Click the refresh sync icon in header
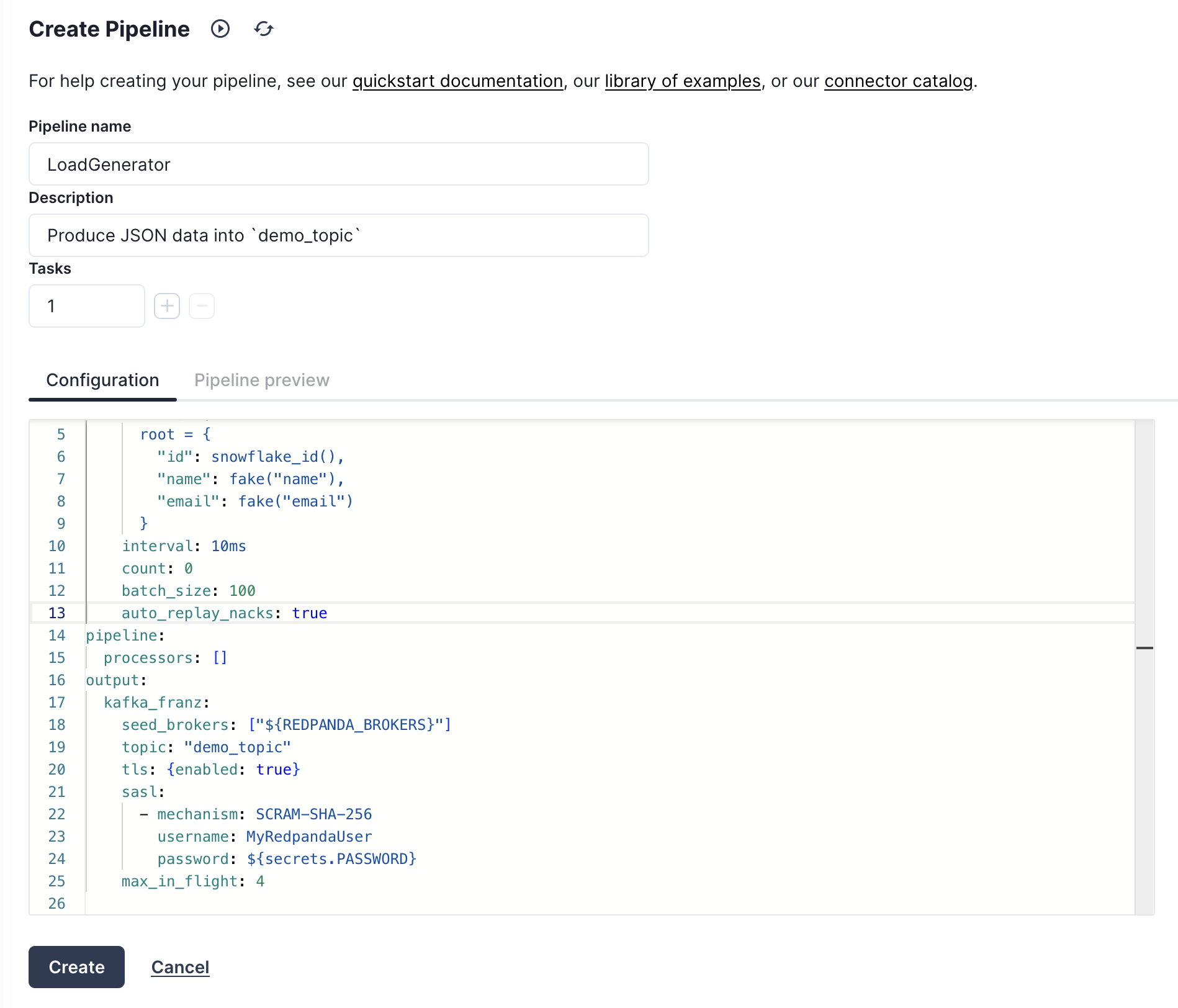1178x1008 pixels. [264, 29]
